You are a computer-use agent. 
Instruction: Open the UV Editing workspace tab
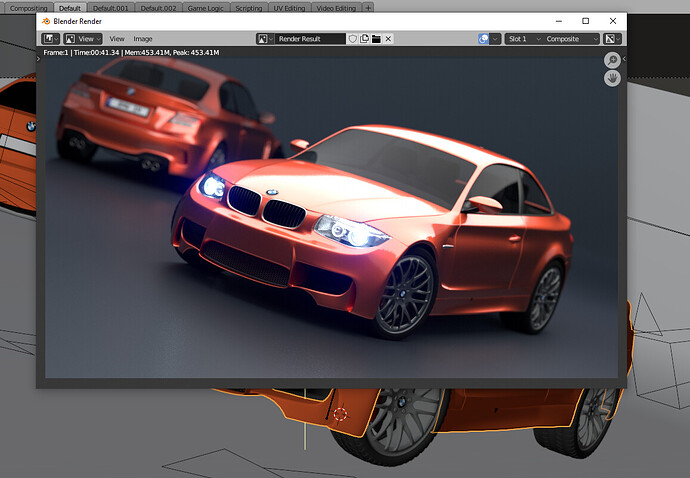(289, 8)
